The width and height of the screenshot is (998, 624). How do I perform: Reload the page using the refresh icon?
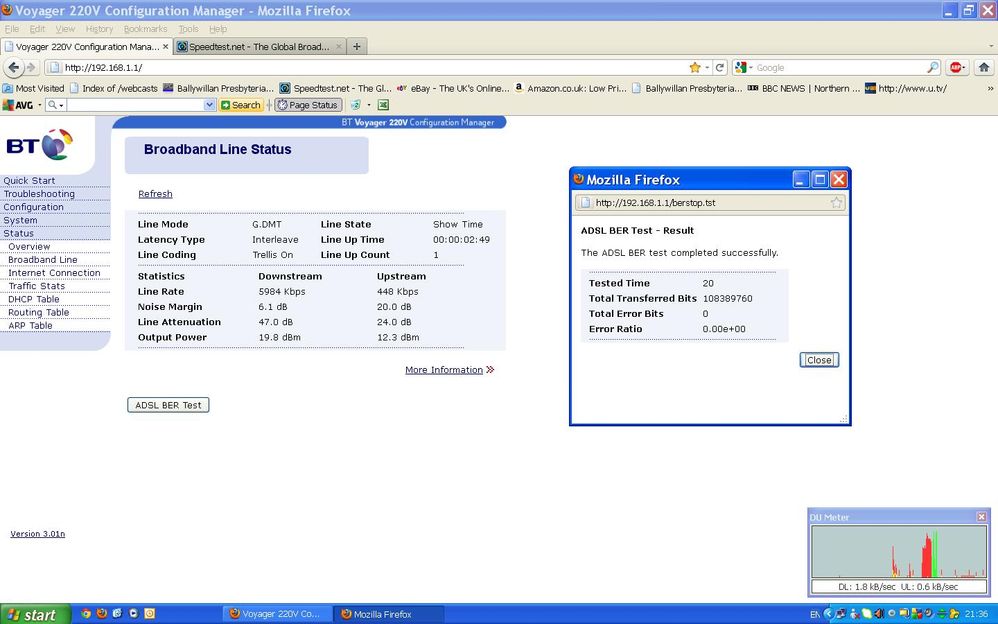tap(720, 67)
